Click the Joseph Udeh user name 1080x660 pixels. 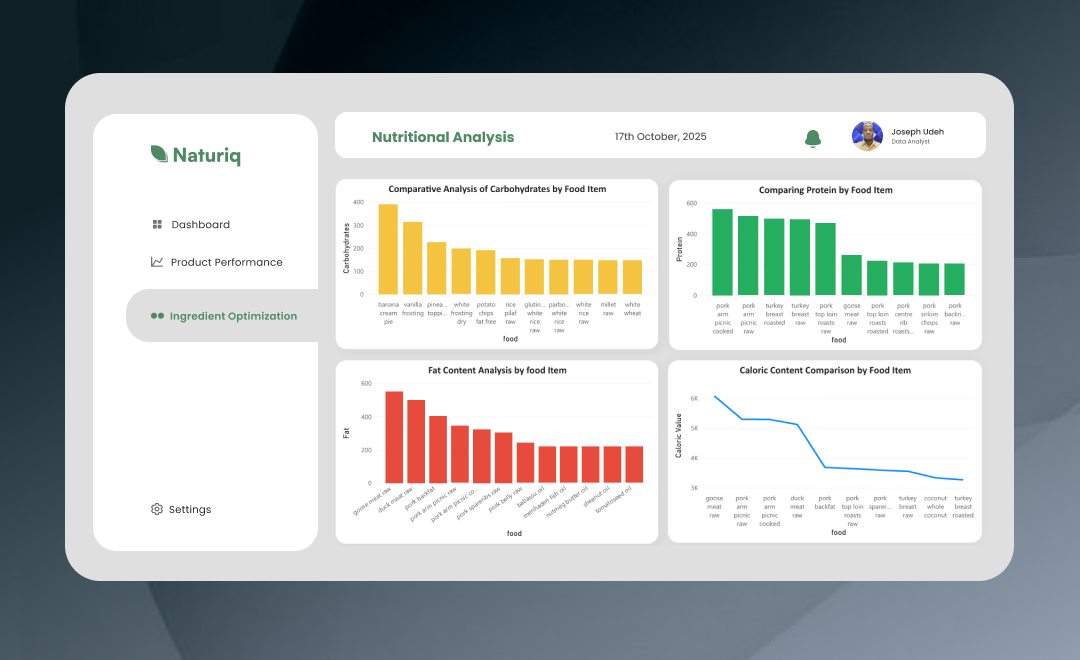coord(917,132)
